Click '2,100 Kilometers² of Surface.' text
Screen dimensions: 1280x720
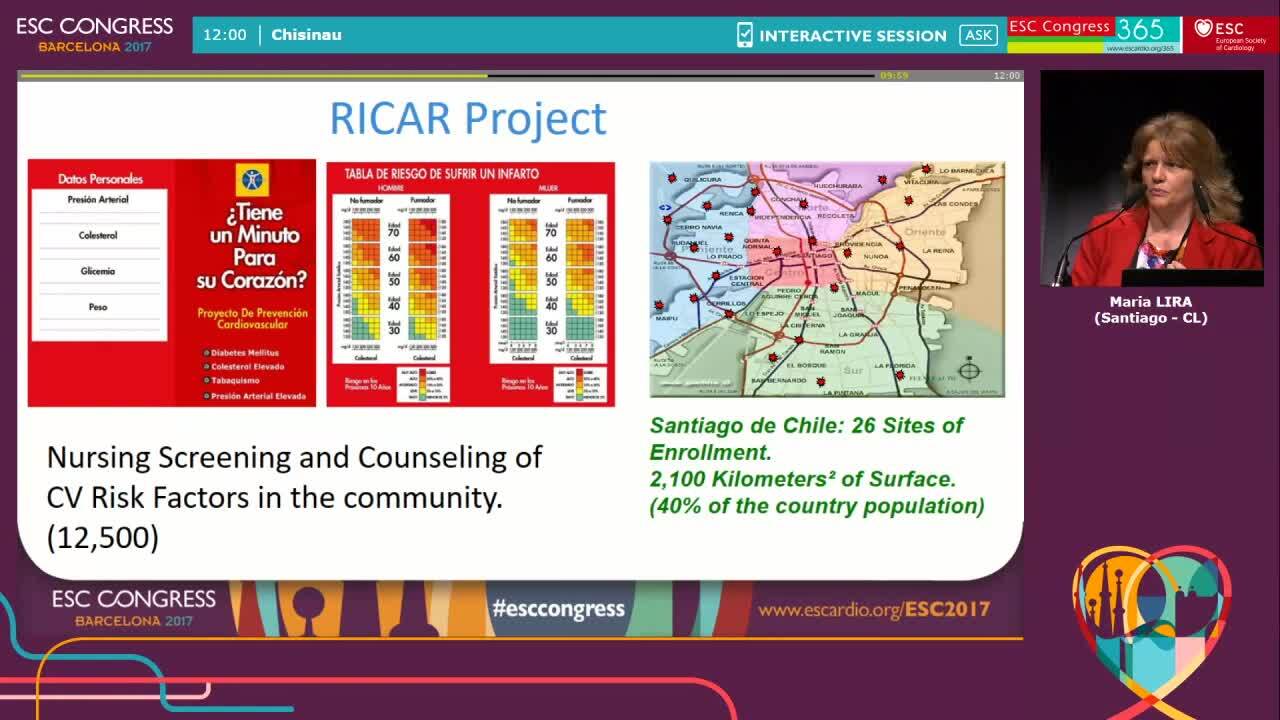[x=803, y=479]
